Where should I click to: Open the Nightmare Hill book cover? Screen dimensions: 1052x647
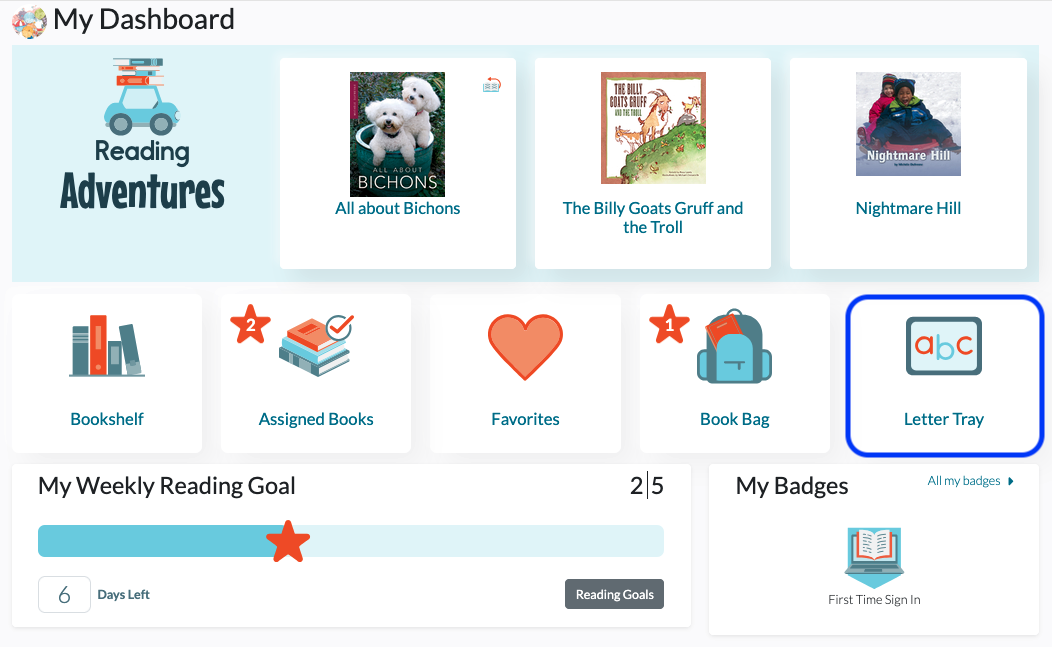[x=908, y=124]
